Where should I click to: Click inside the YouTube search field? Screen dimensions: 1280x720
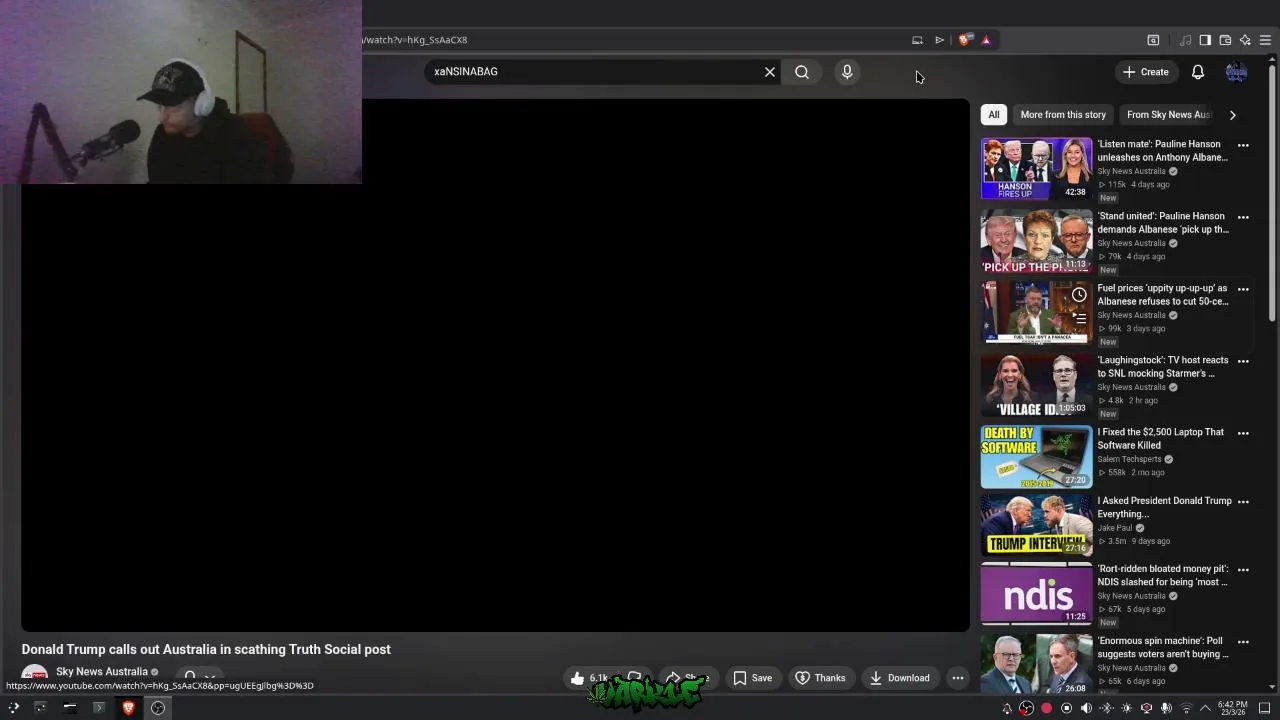595,72
